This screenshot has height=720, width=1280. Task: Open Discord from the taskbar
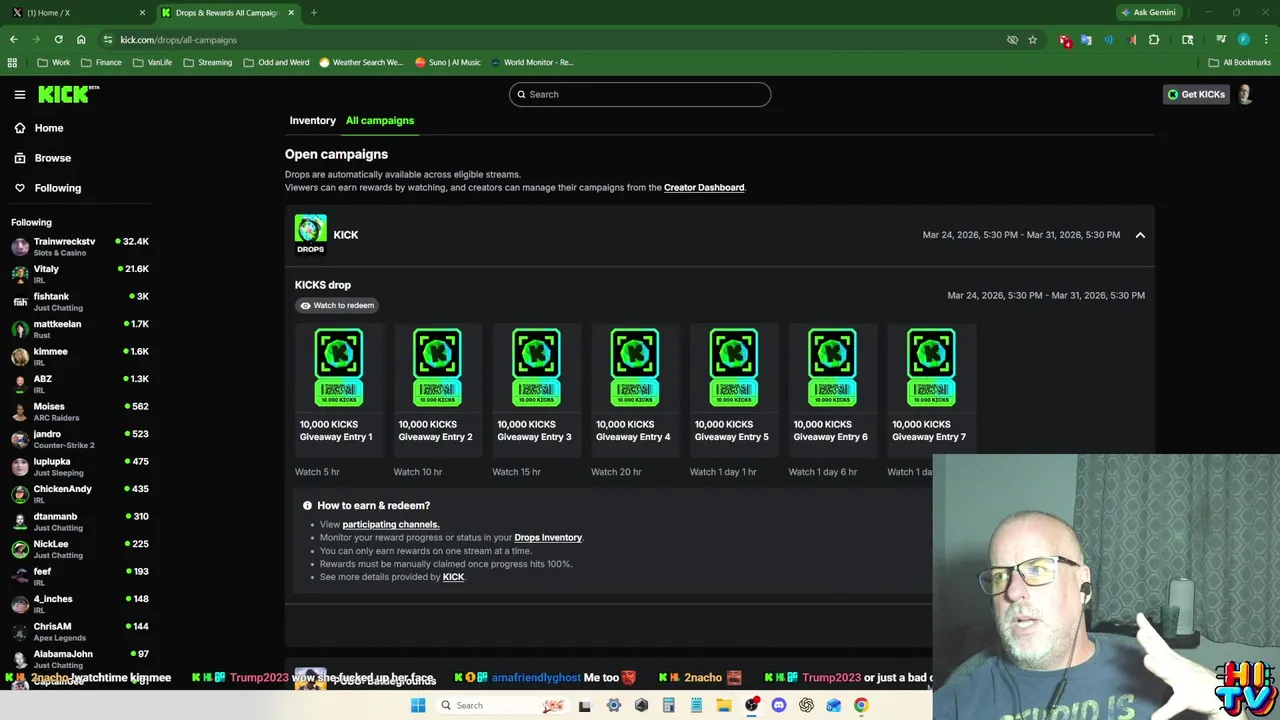779,705
